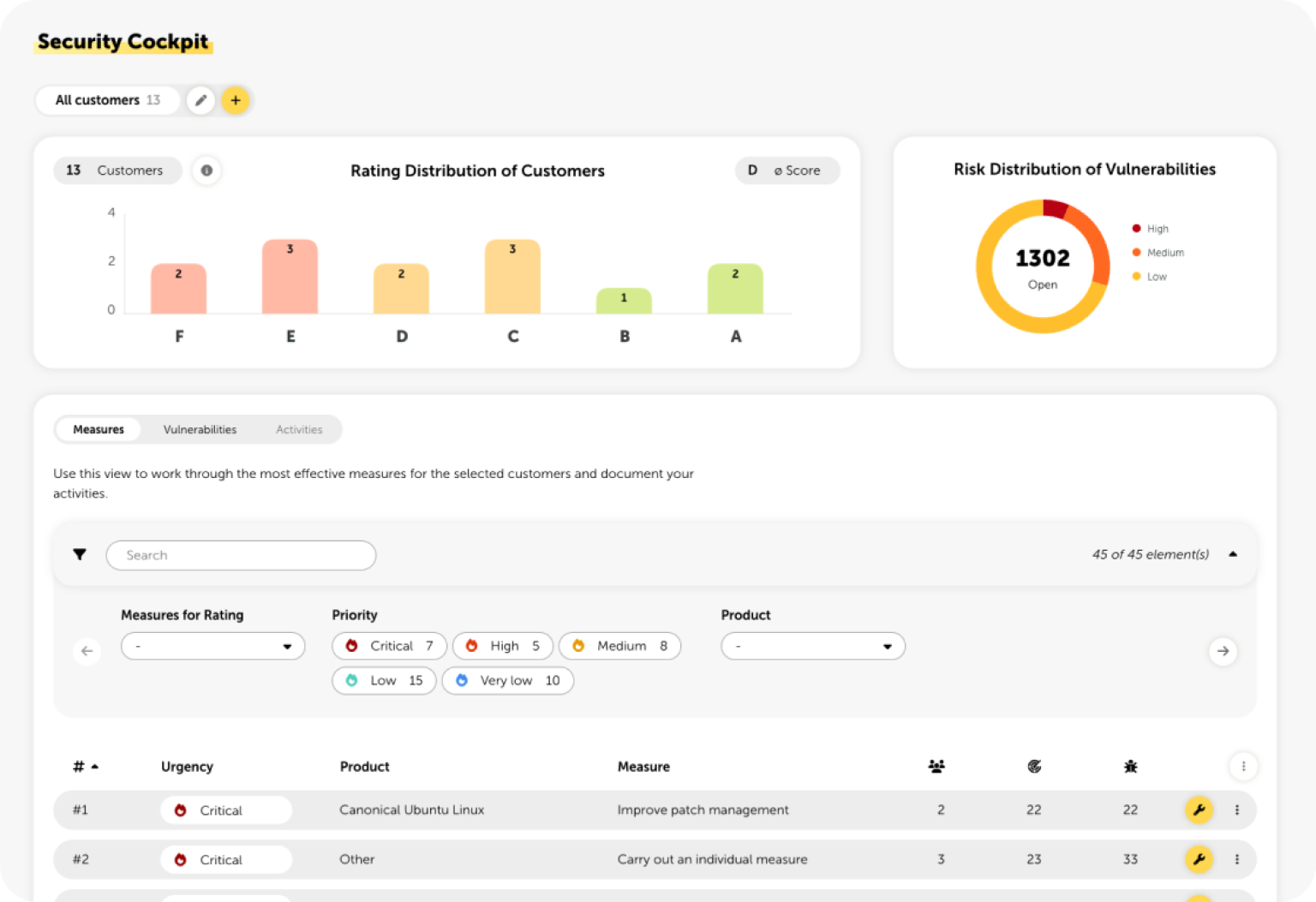Expand the Product filter dropdown
The image size is (1316, 902).
(x=813, y=646)
